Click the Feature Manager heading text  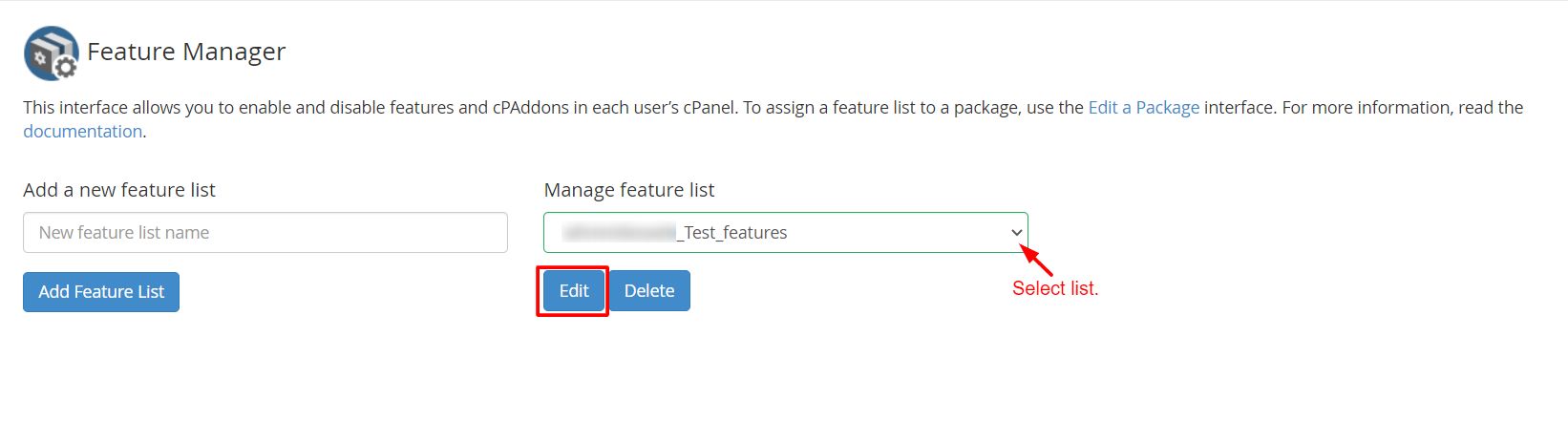(186, 52)
